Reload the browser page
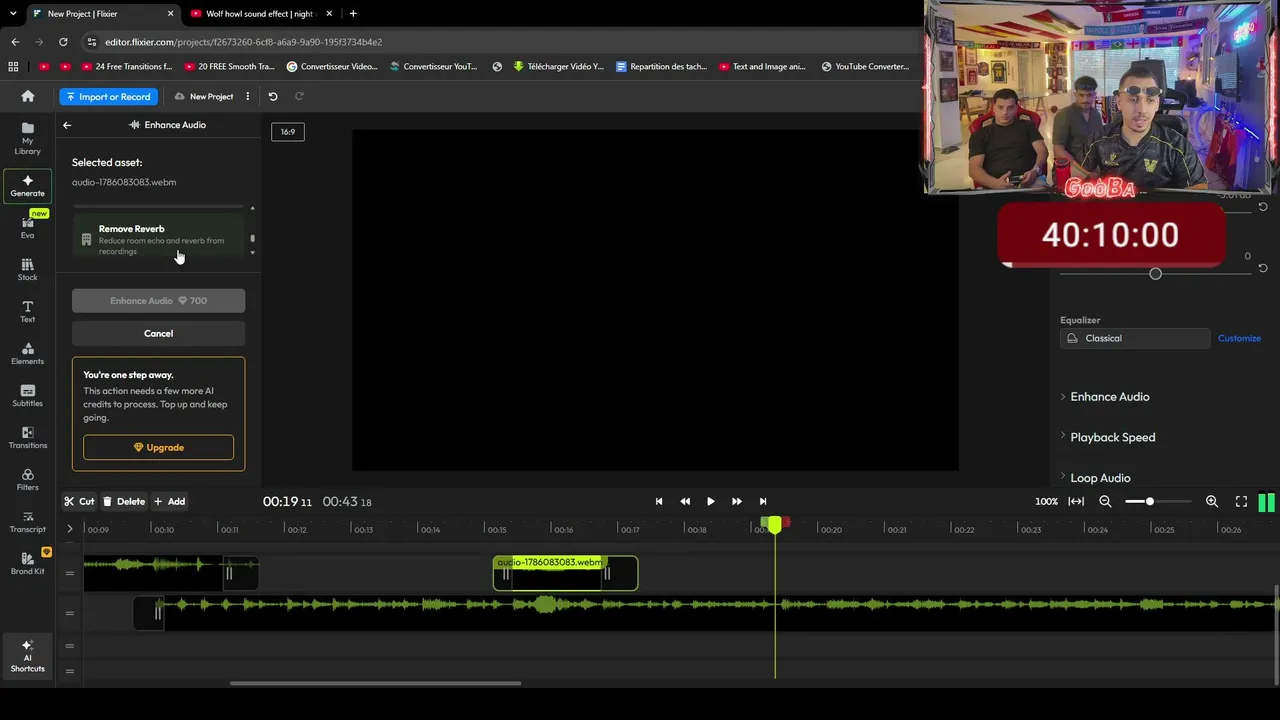 pyautogui.click(x=63, y=42)
